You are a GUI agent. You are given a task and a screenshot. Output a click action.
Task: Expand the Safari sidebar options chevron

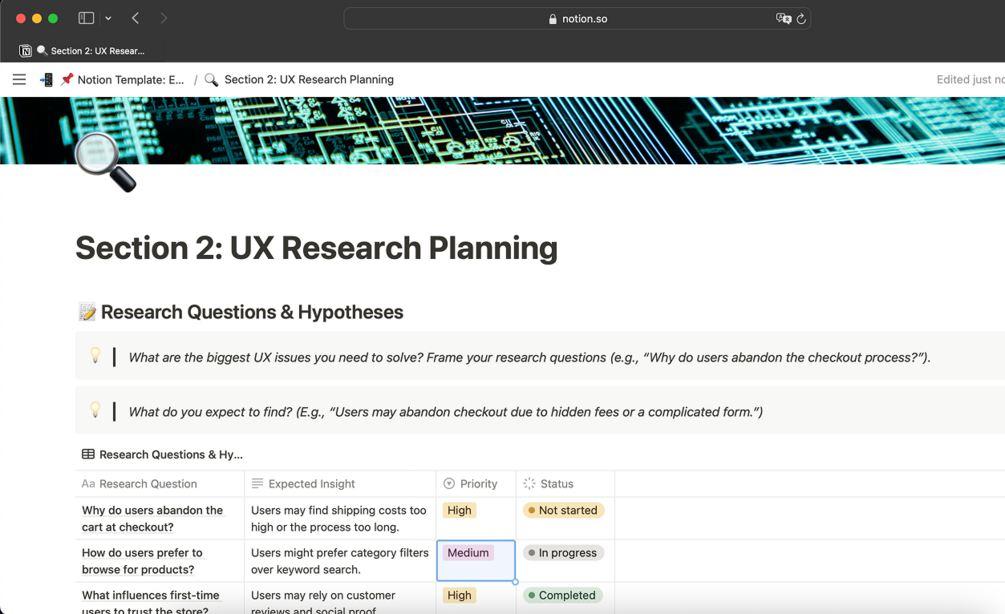pyautogui.click(x=108, y=19)
